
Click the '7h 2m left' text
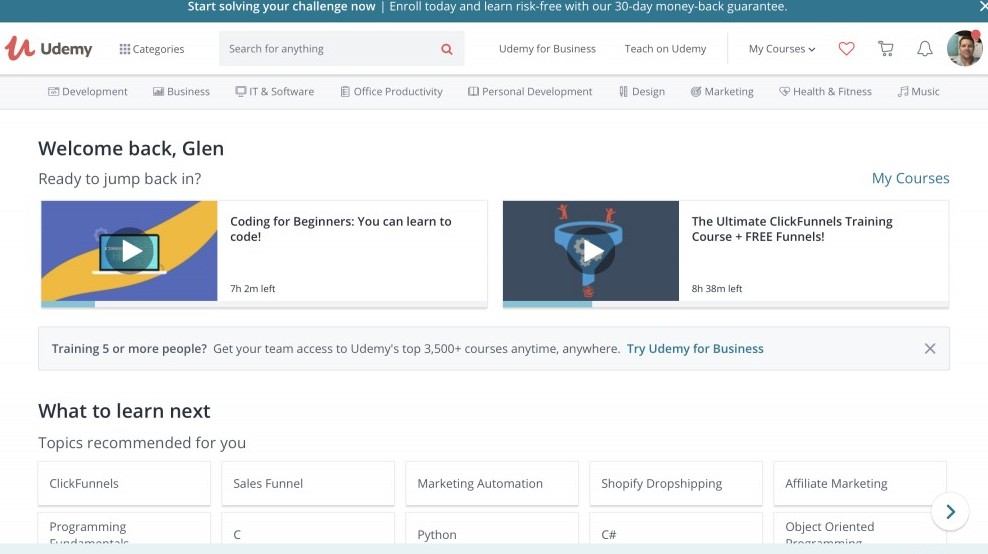[x=253, y=289]
